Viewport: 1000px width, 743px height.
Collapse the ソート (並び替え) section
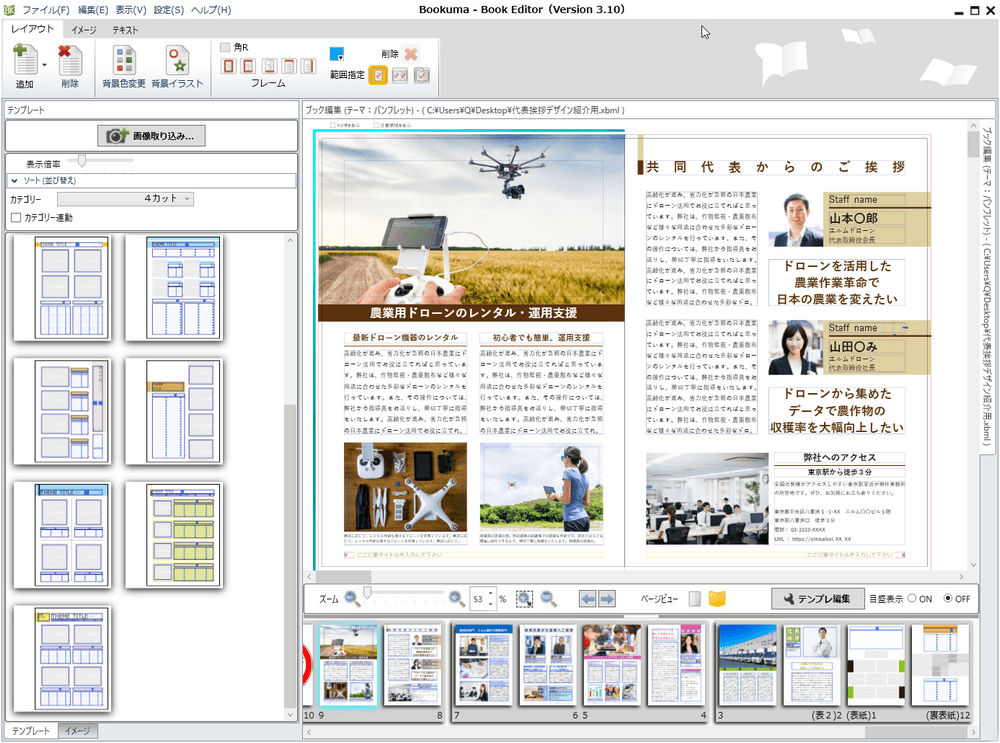[x=15, y=181]
